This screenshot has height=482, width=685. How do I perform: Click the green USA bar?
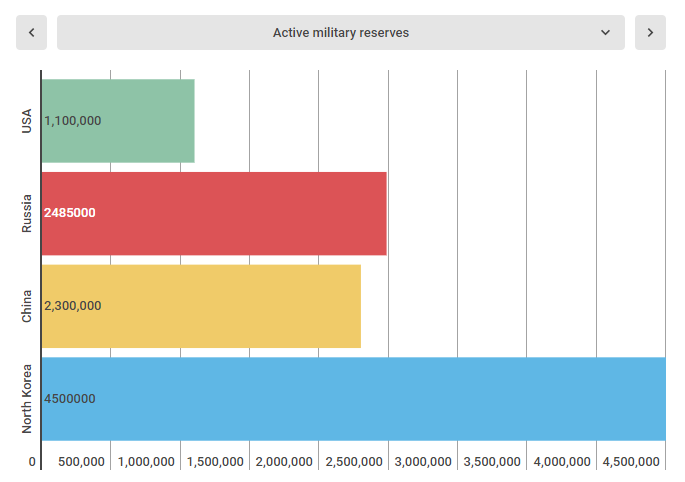(118, 121)
